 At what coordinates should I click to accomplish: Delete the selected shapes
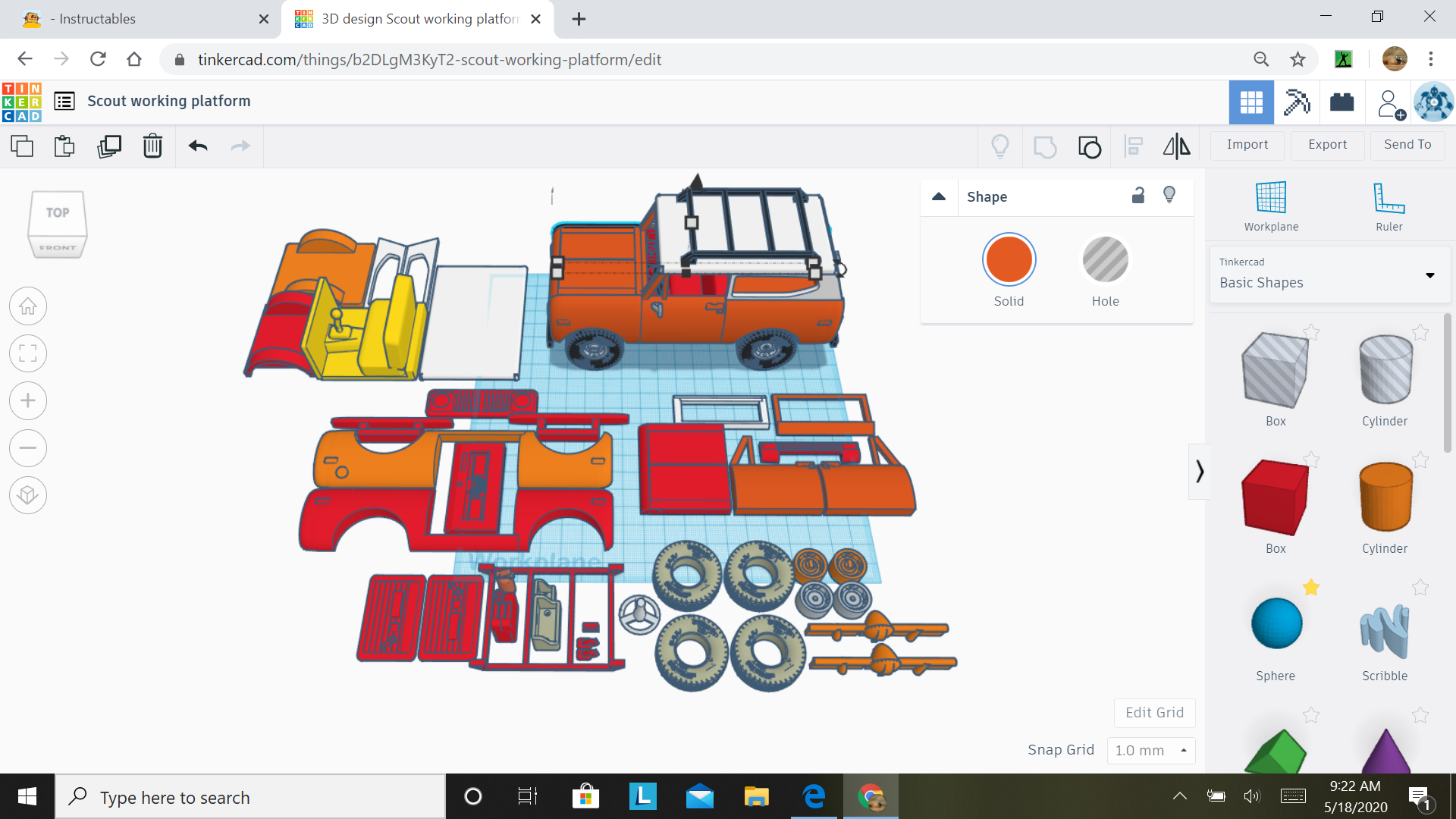click(152, 146)
